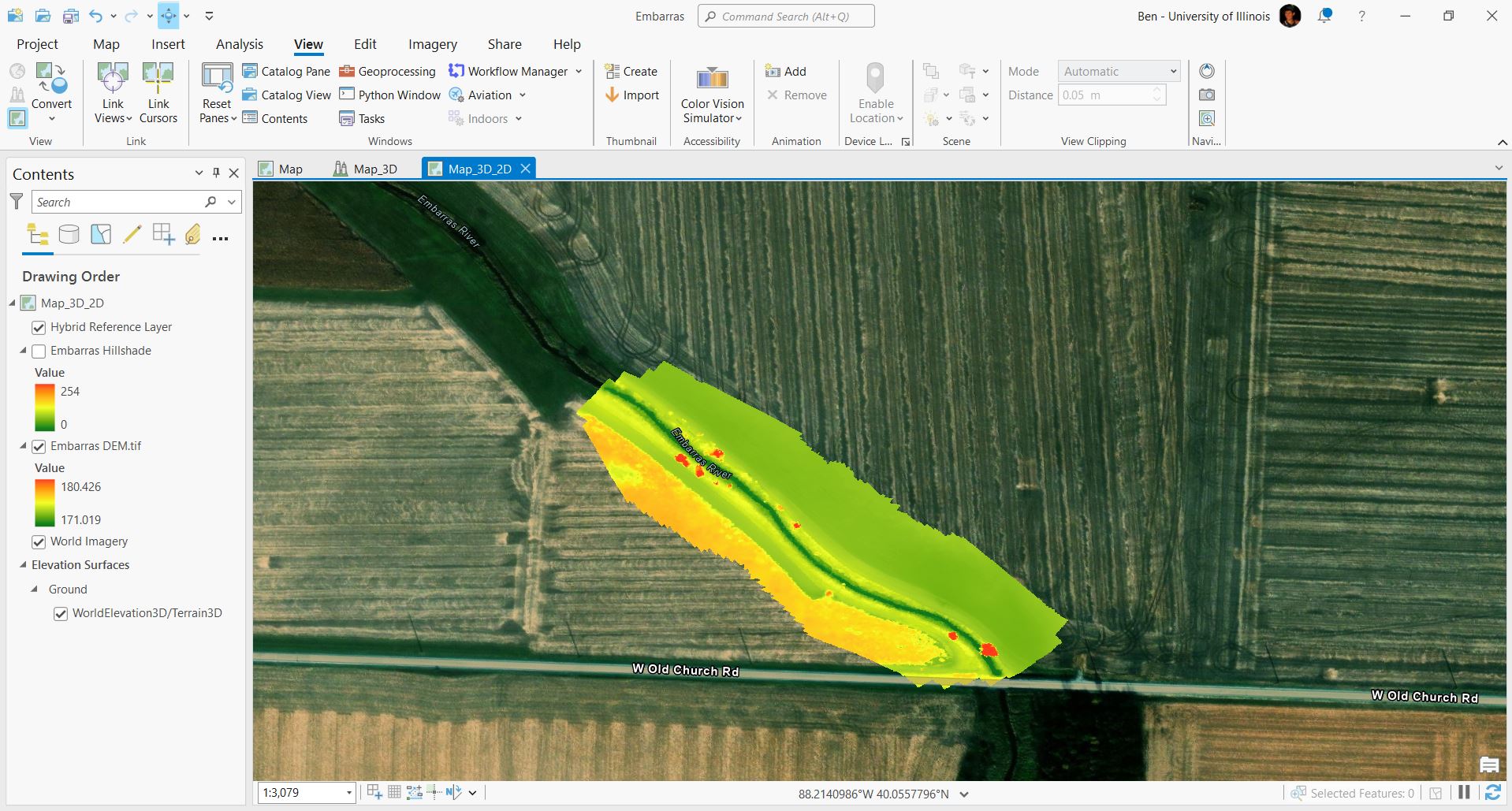Toggle World Imagery layer visibility
Viewport: 1512px width, 811px height.
click(x=39, y=542)
